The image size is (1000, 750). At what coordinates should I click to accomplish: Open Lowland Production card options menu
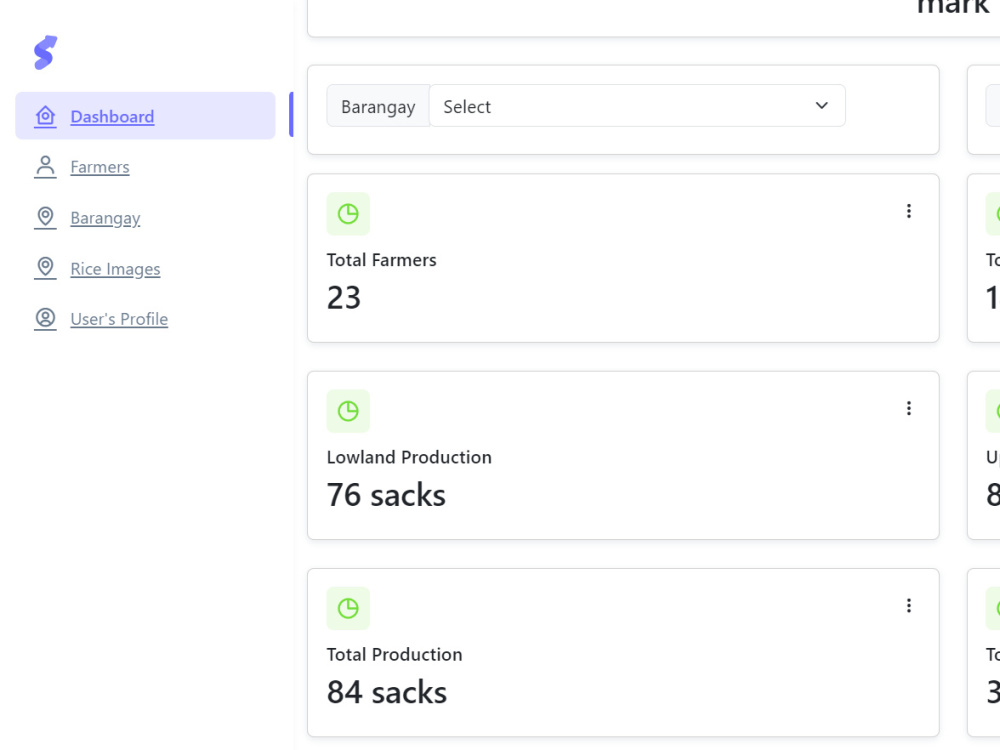pos(909,408)
